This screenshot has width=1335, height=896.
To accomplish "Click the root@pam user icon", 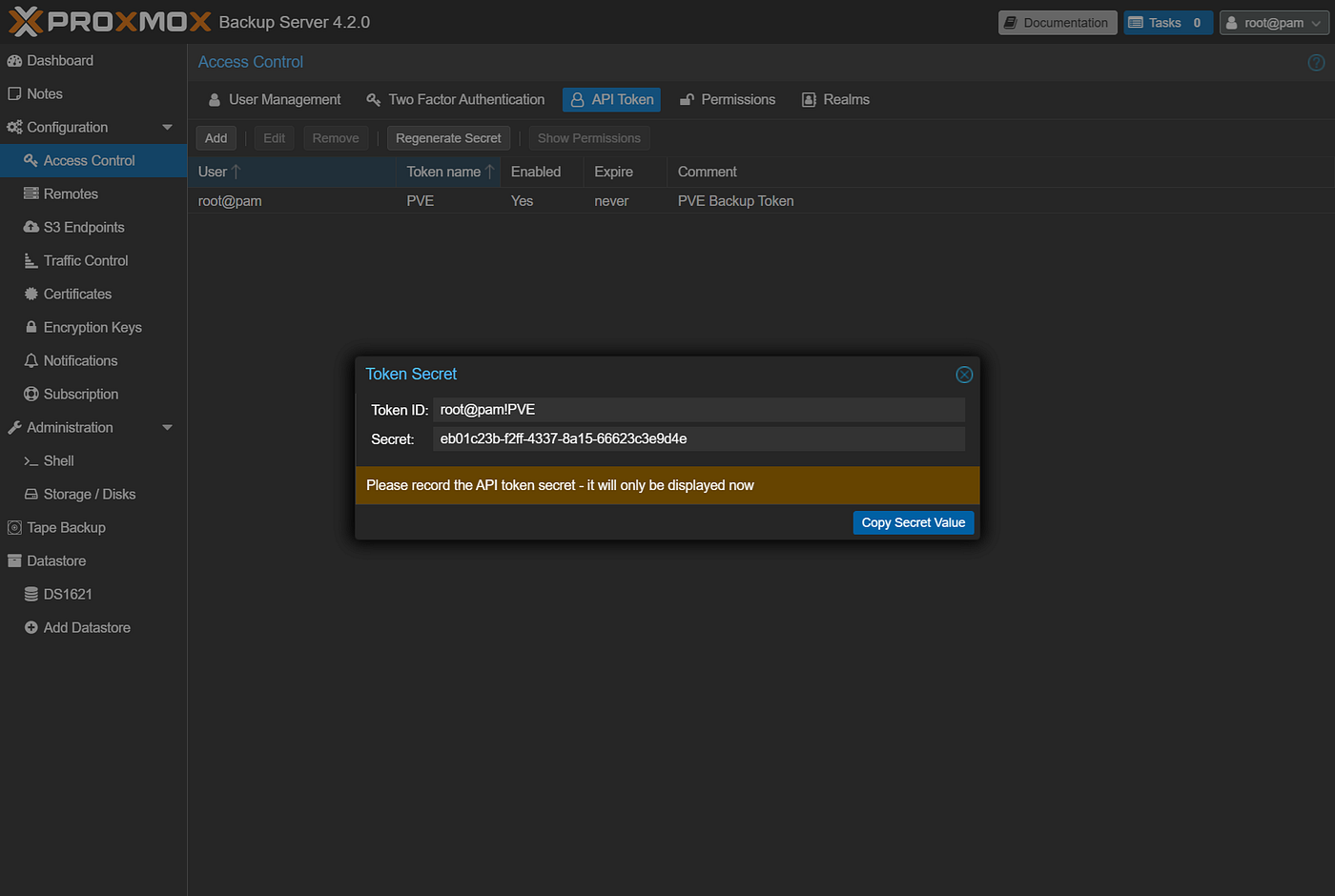I will pos(1232,23).
